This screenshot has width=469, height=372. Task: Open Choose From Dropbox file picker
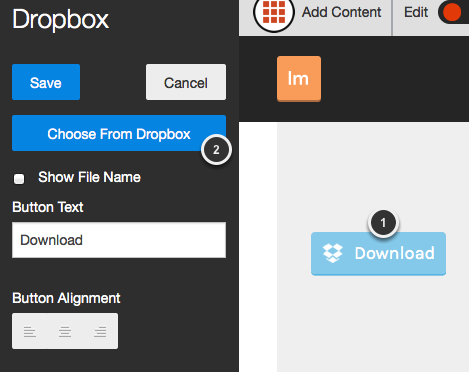coord(119,133)
